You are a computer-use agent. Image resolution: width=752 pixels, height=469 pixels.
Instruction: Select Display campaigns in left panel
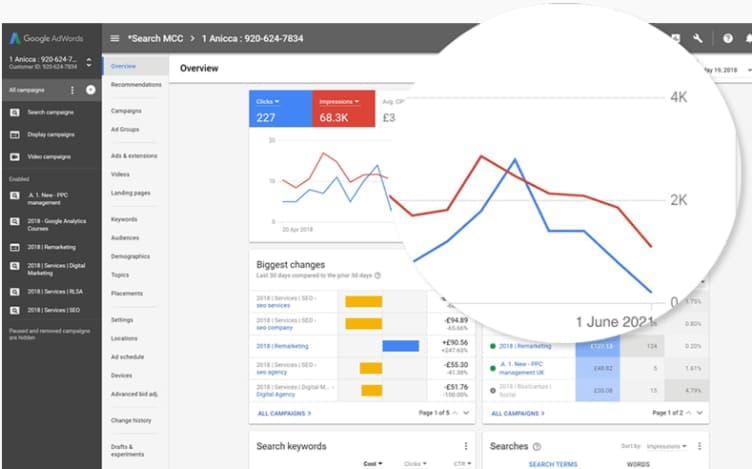coord(51,135)
